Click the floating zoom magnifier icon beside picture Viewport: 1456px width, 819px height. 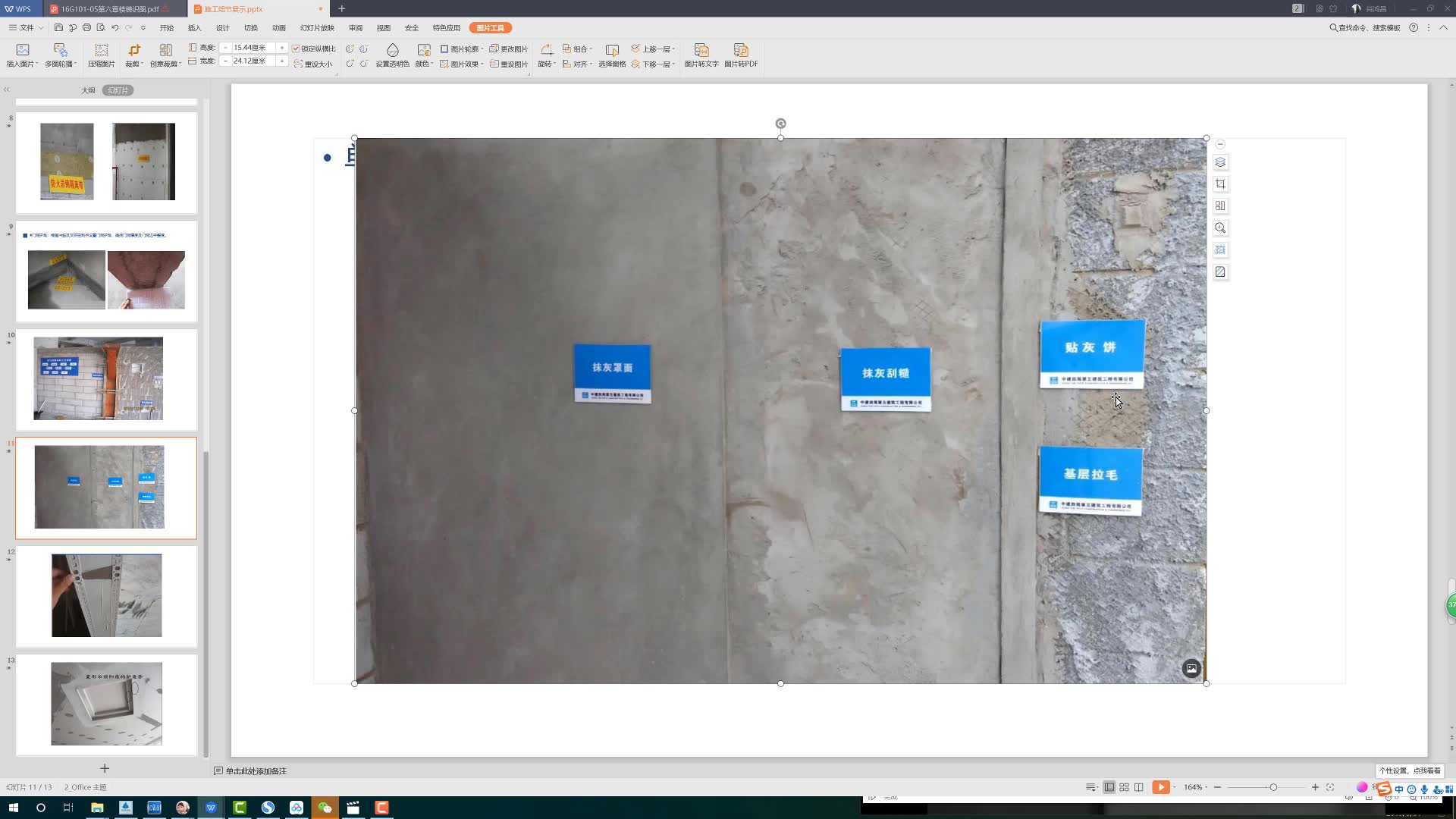[1220, 228]
